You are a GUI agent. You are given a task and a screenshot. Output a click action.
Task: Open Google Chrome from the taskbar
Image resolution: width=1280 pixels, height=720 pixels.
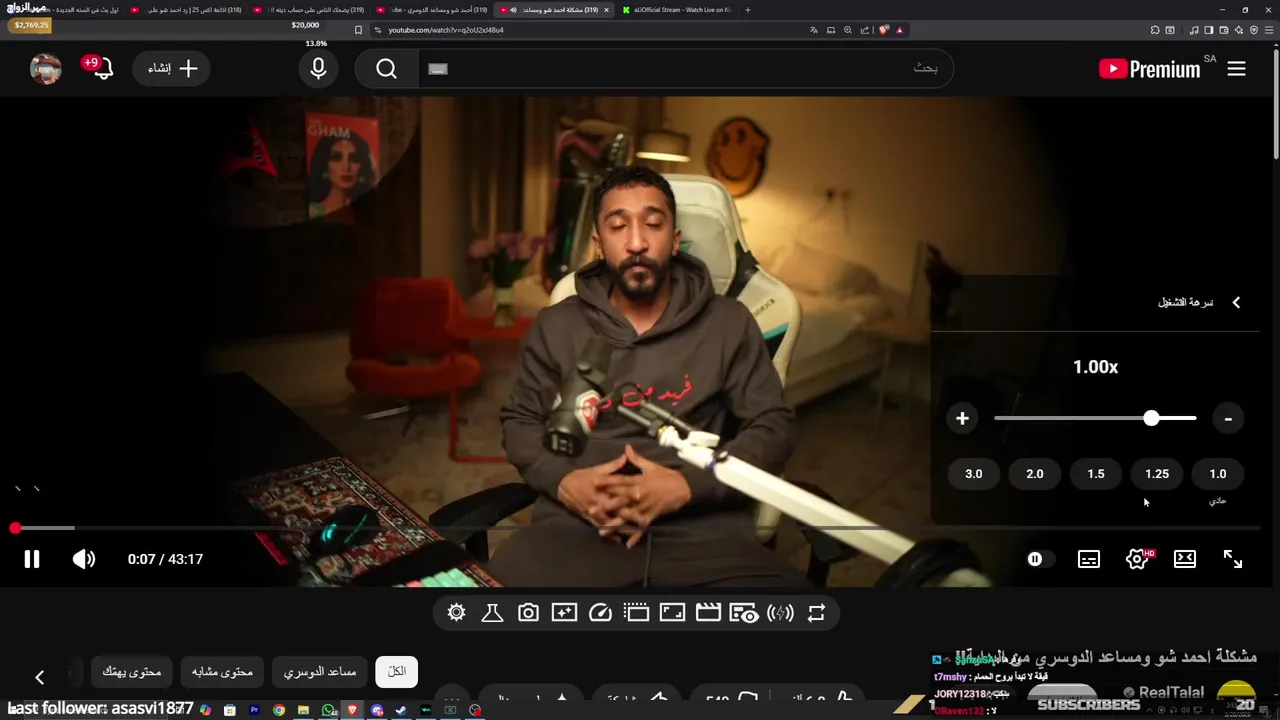tap(279, 710)
